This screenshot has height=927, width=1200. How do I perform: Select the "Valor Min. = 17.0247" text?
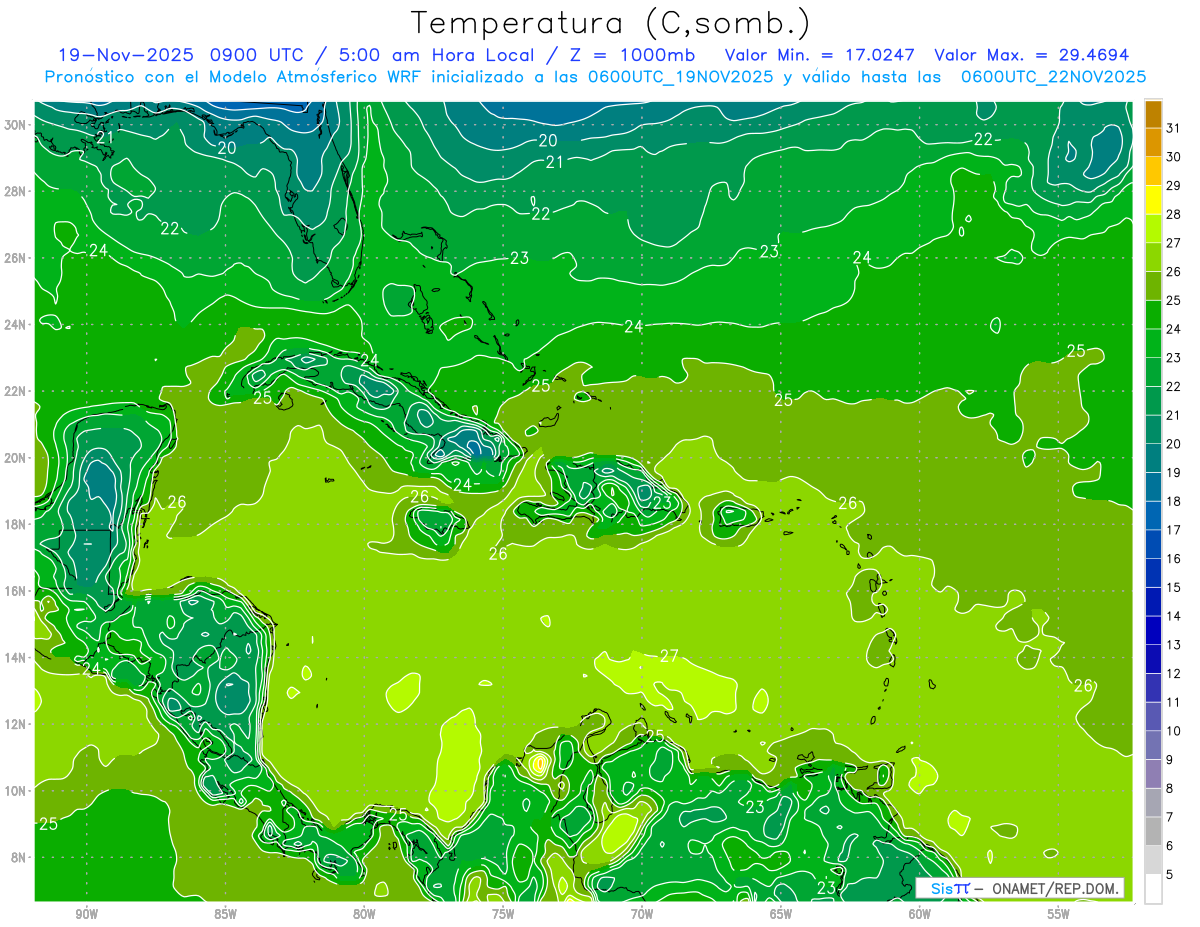[x=820, y=55]
